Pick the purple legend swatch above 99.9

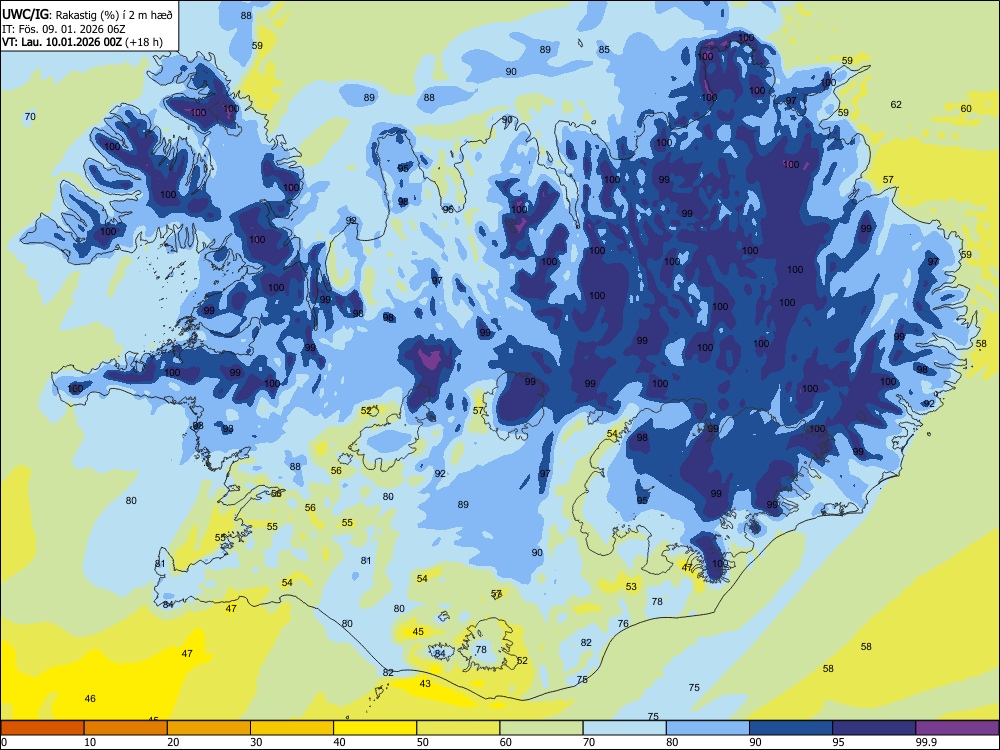pyautogui.click(x=957, y=728)
